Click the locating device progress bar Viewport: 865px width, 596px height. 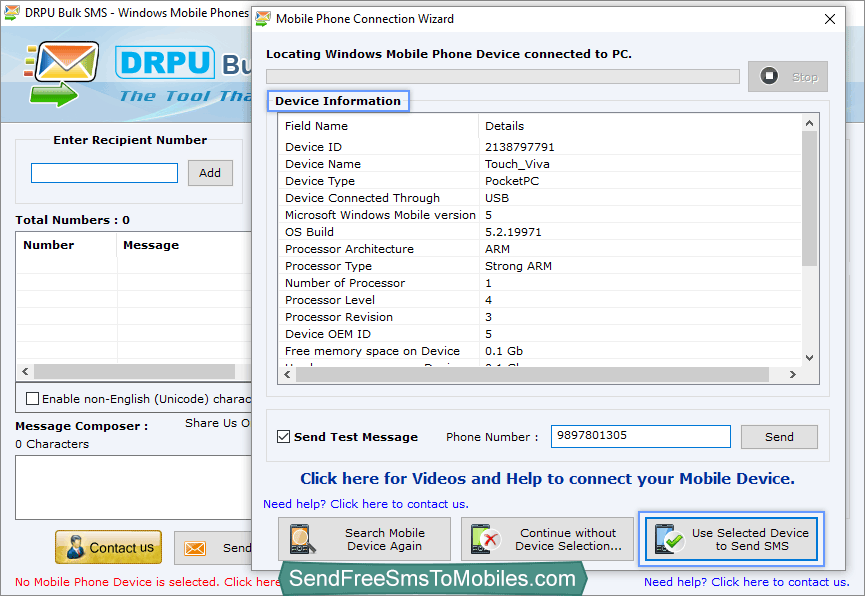tap(503, 76)
